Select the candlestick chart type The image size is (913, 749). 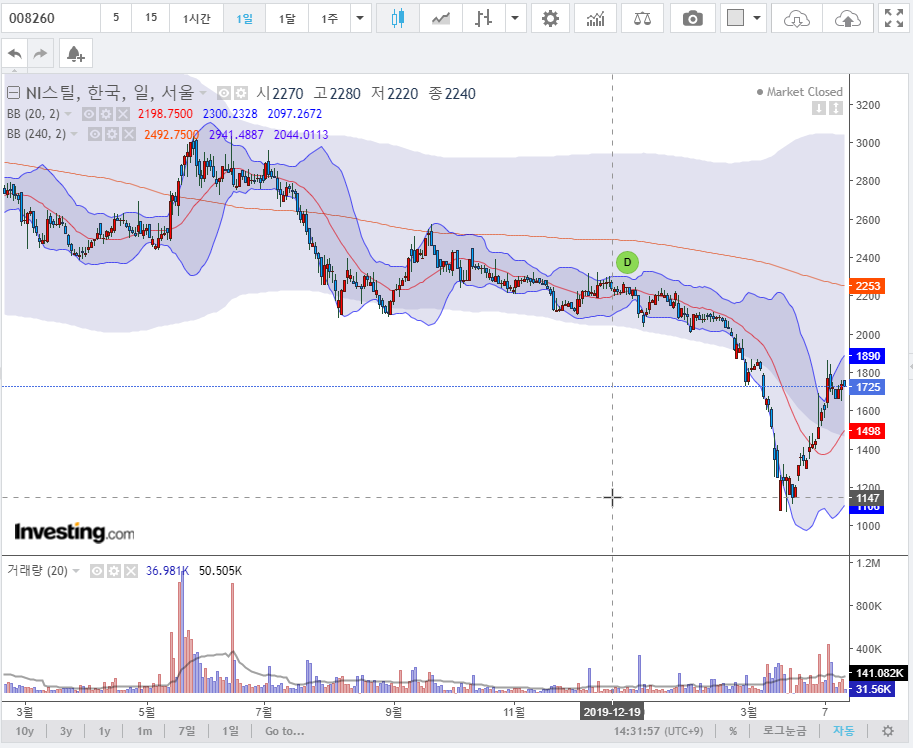tap(398, 19)
